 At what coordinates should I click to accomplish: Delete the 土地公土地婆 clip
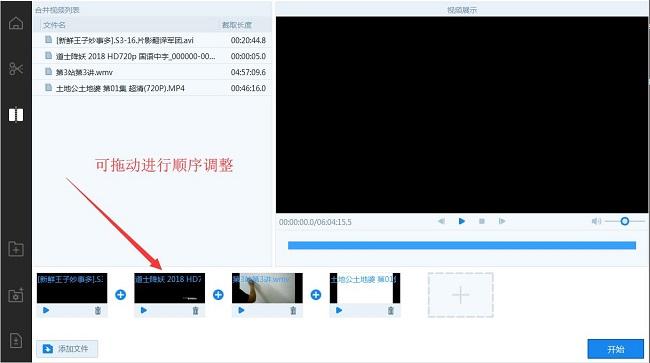pyautogui.click(x=390, y=310)
